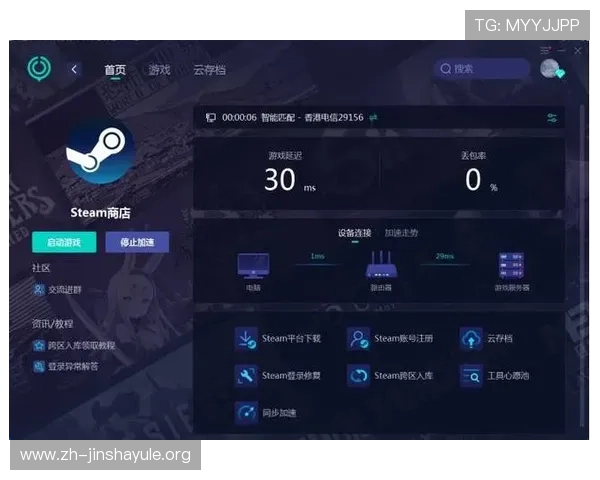Click the Steam平台下载 download icon
This screenshot has height=480, width=600.
pyautogui.click(x=246, y=339)
